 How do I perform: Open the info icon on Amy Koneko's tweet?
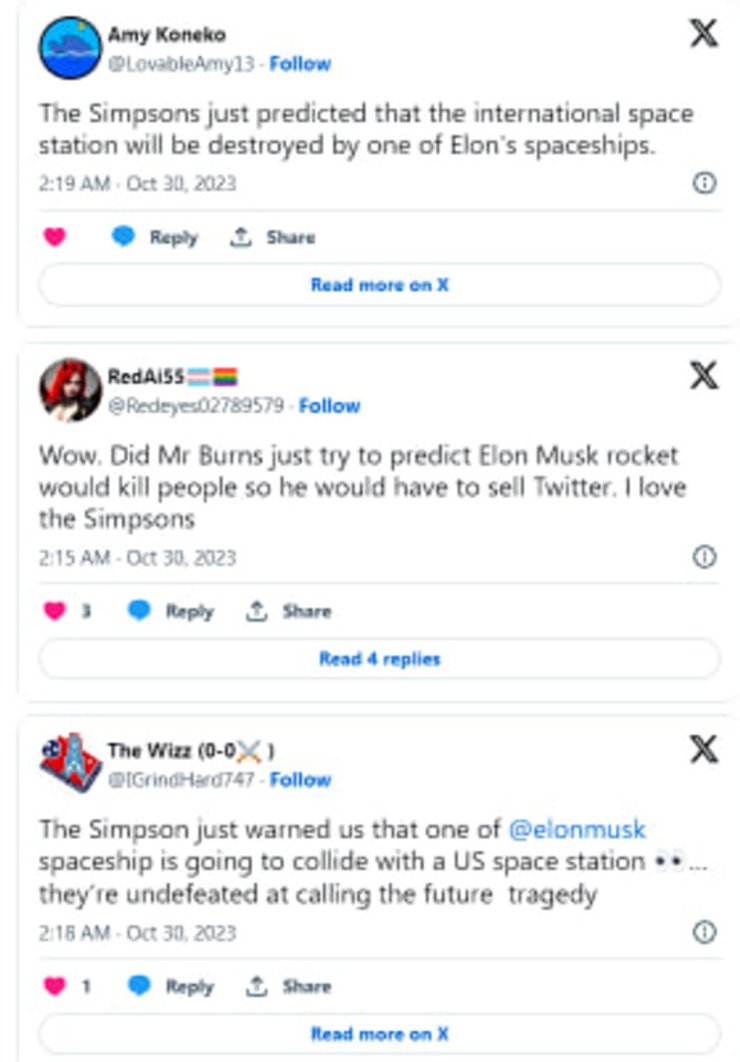pyautogui.click(x=705, y=184)
